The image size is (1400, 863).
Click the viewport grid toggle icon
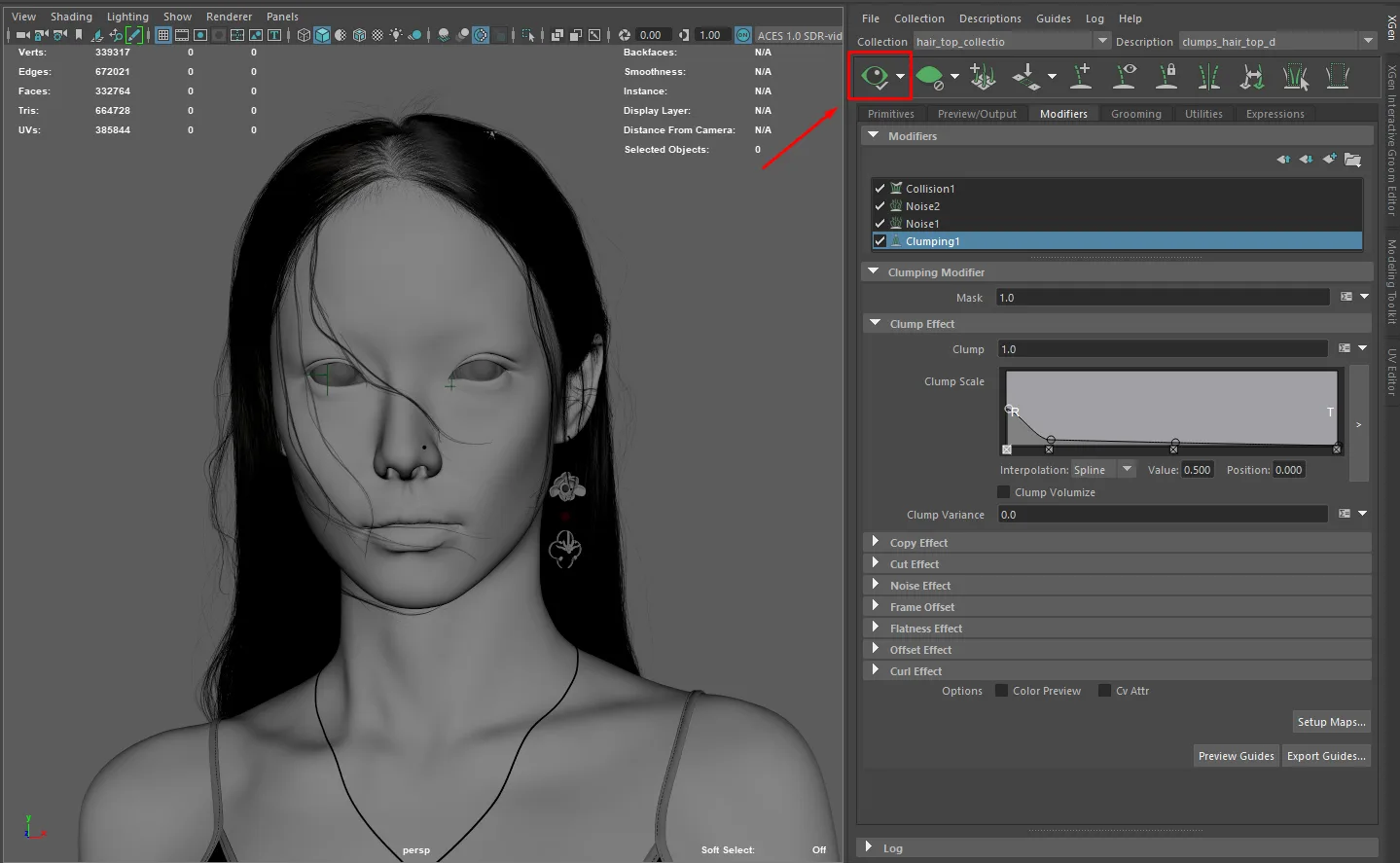click(x=163, y=35)
